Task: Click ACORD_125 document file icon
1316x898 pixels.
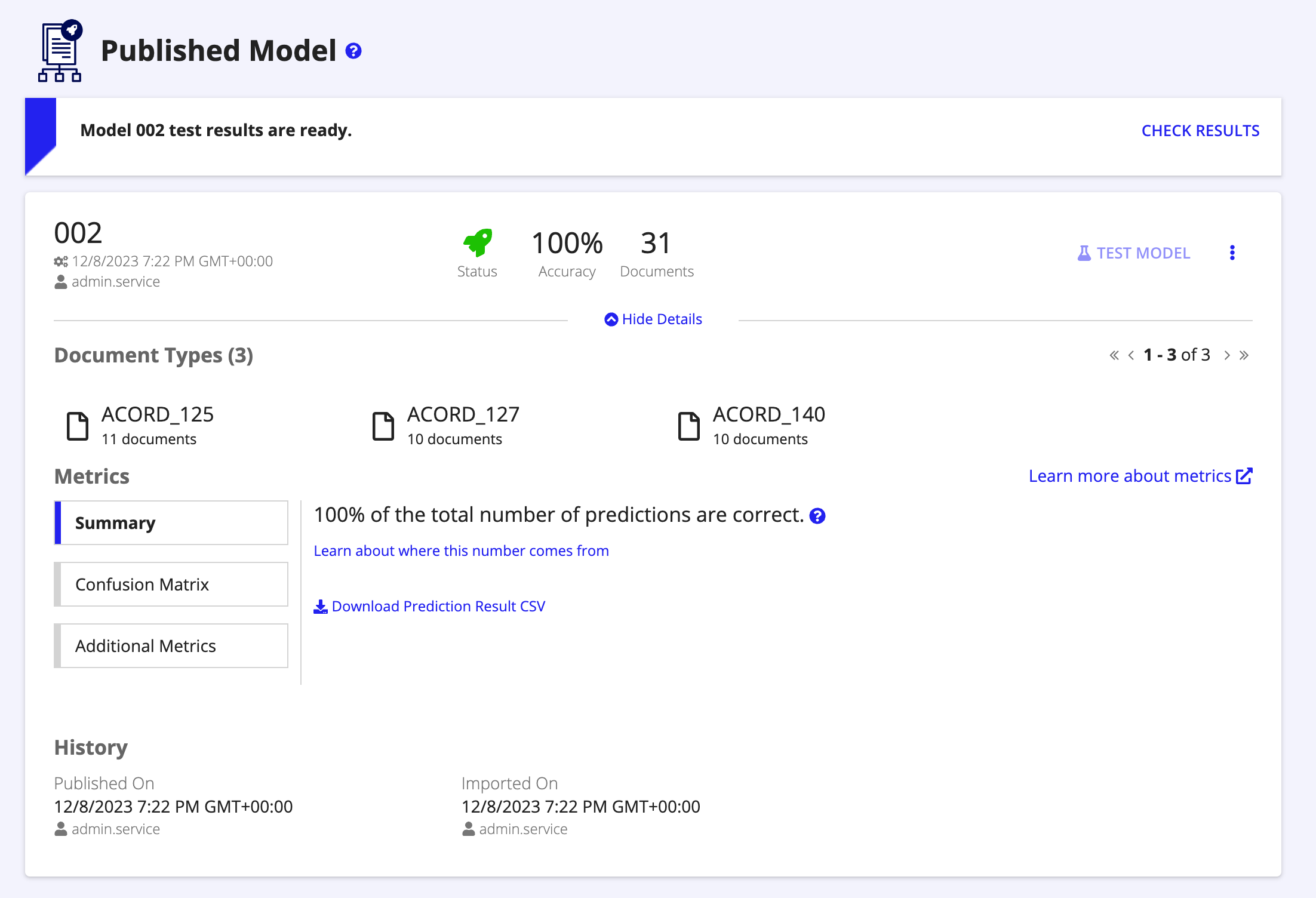Action: [x=78, y=426]
